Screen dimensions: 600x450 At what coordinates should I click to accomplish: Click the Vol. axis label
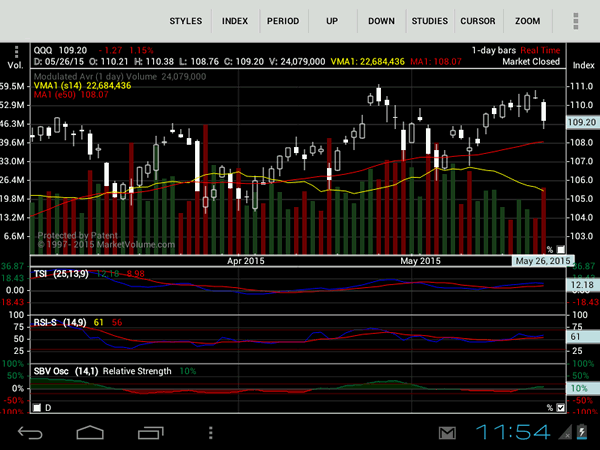pyautogui.click(x=15, y=65)
